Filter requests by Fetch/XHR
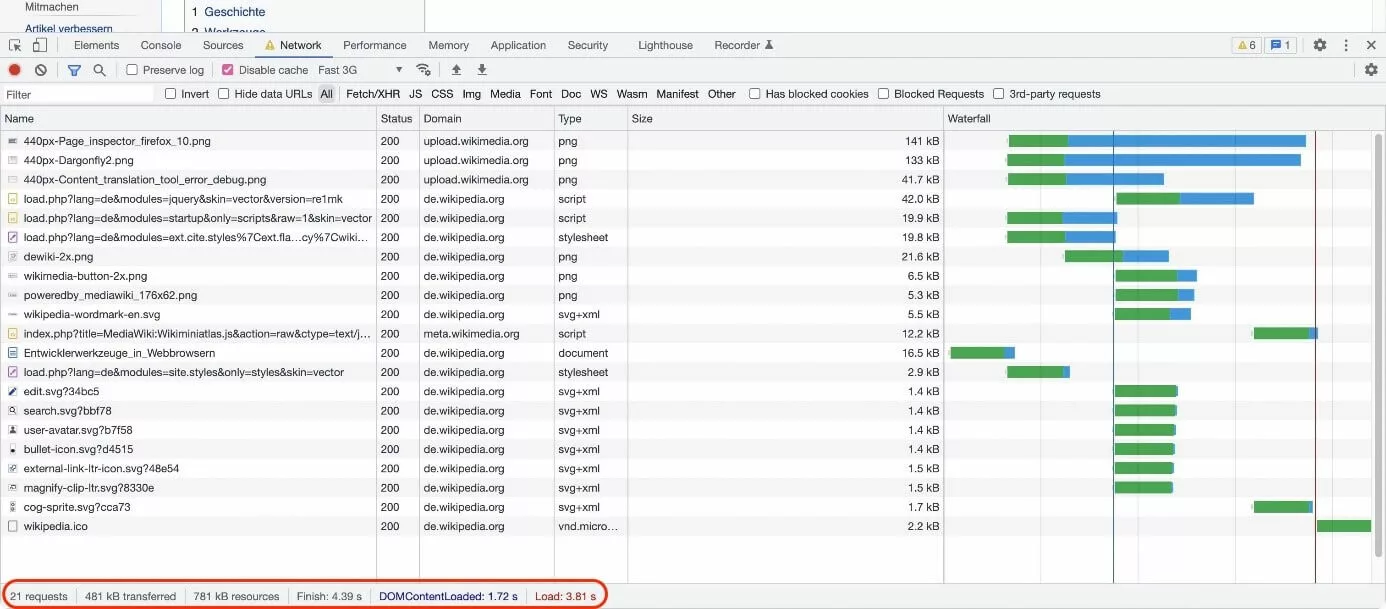 (x=373, y=94)
